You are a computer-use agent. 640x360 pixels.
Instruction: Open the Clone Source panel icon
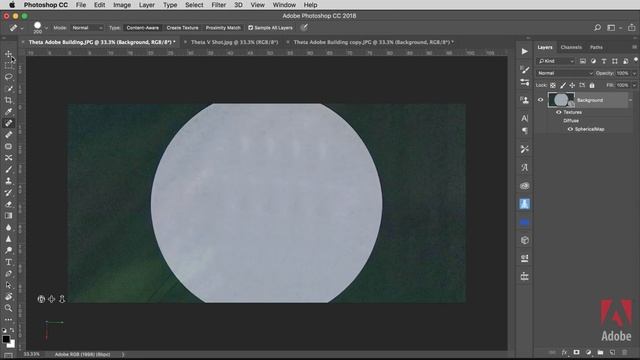coord(524,100)
